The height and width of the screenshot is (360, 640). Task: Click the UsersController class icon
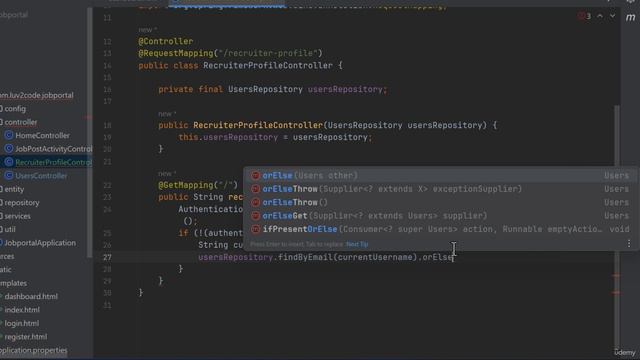point(9,176)
